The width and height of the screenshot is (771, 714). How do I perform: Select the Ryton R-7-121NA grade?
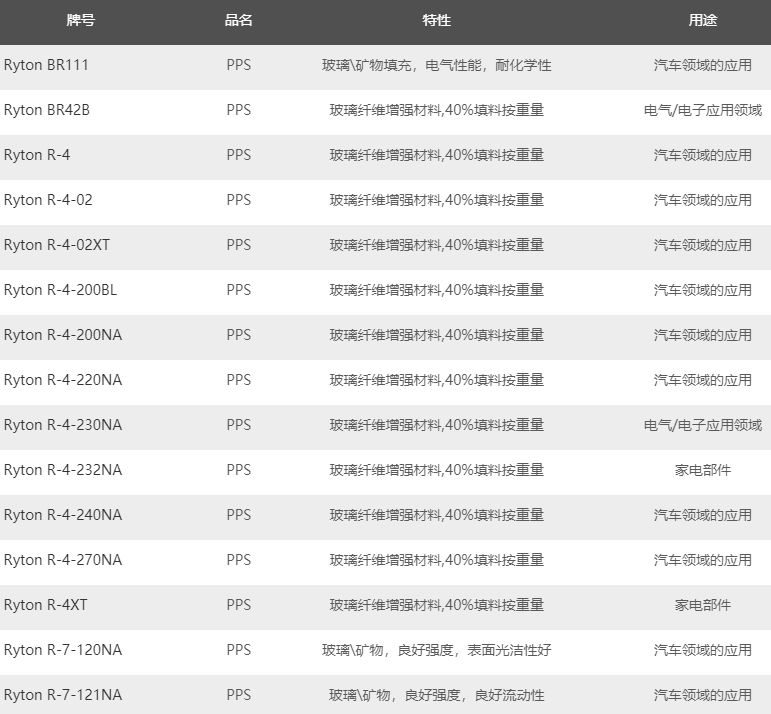tap(63, 695)
